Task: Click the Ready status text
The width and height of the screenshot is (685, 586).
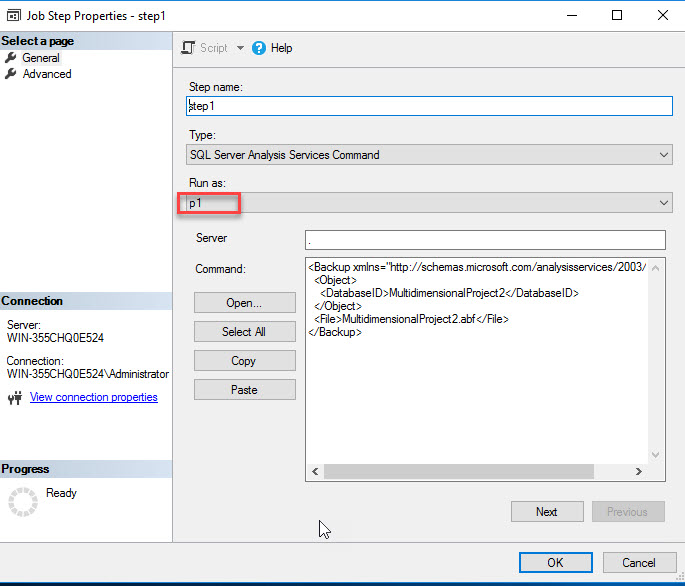Action: point(62,493)
